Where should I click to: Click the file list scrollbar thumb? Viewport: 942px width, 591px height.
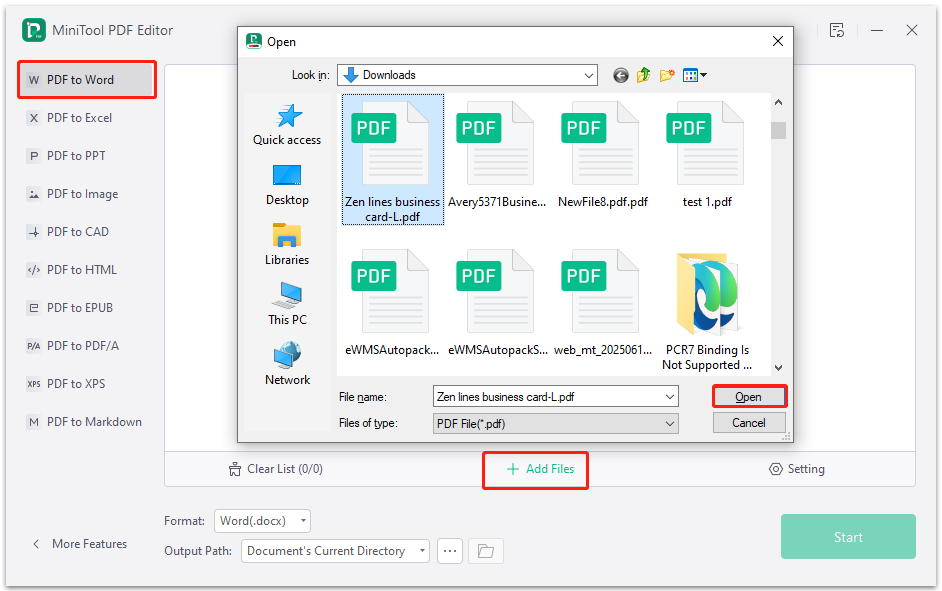pyautogui.click(x=779, y=130)
